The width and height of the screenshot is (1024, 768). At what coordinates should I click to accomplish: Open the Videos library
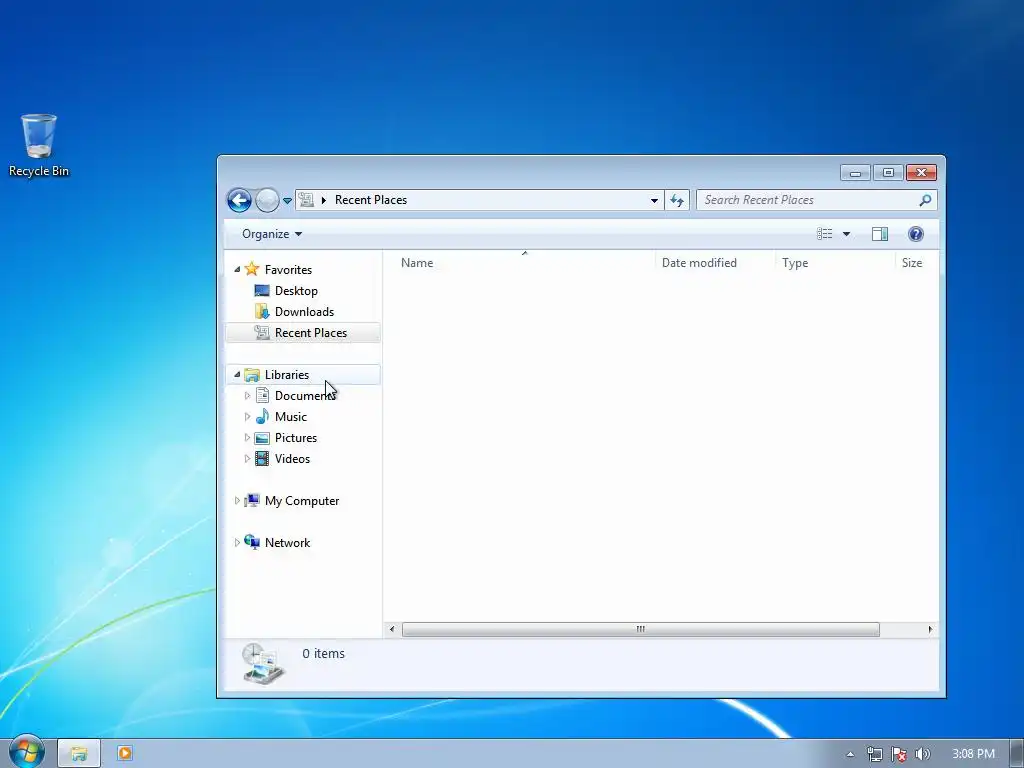pos(293,458)
